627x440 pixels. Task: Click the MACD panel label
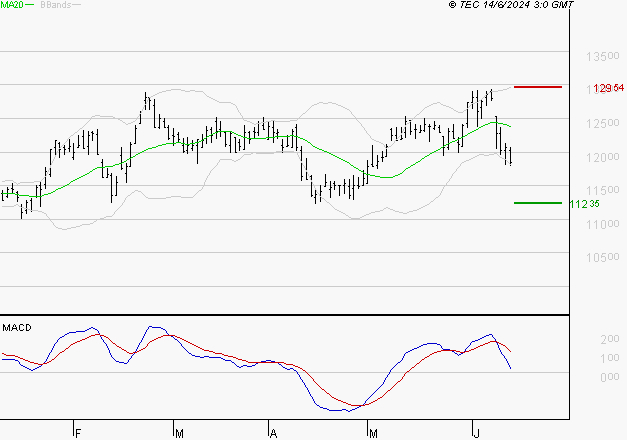pyautogui.click(x=17, y=328)
